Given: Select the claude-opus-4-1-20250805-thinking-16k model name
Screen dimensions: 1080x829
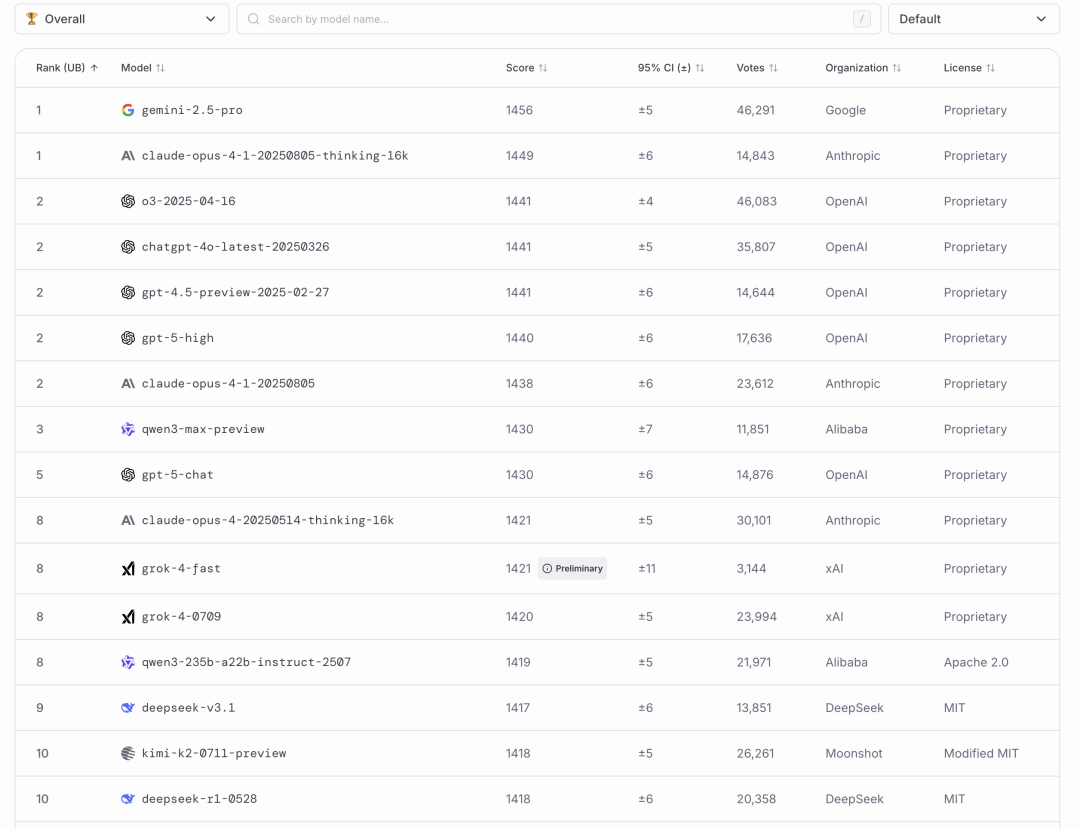Looking at the screenshot, I should tap(275, 156).
